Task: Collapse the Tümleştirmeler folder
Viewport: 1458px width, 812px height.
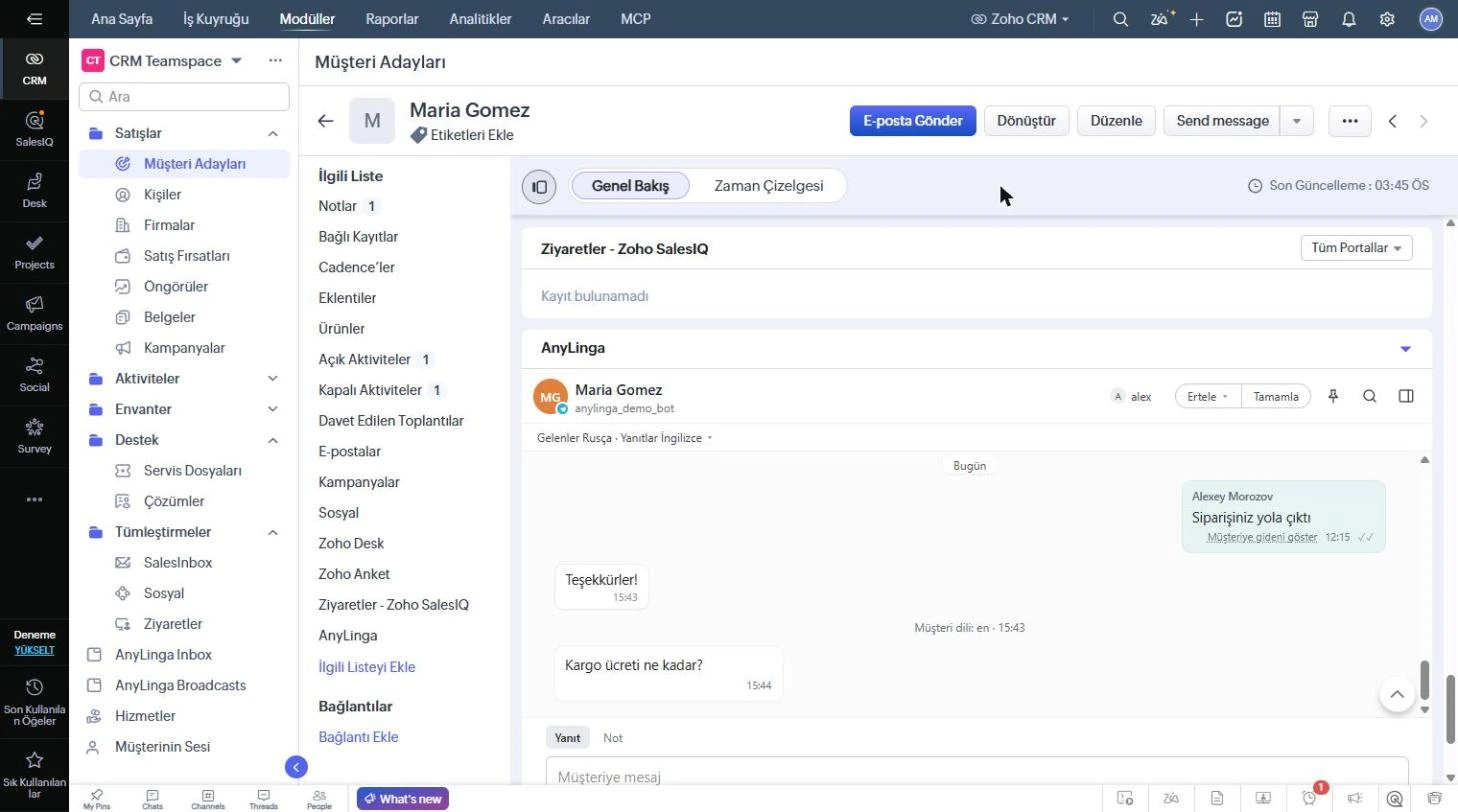Action: (273, 532)
